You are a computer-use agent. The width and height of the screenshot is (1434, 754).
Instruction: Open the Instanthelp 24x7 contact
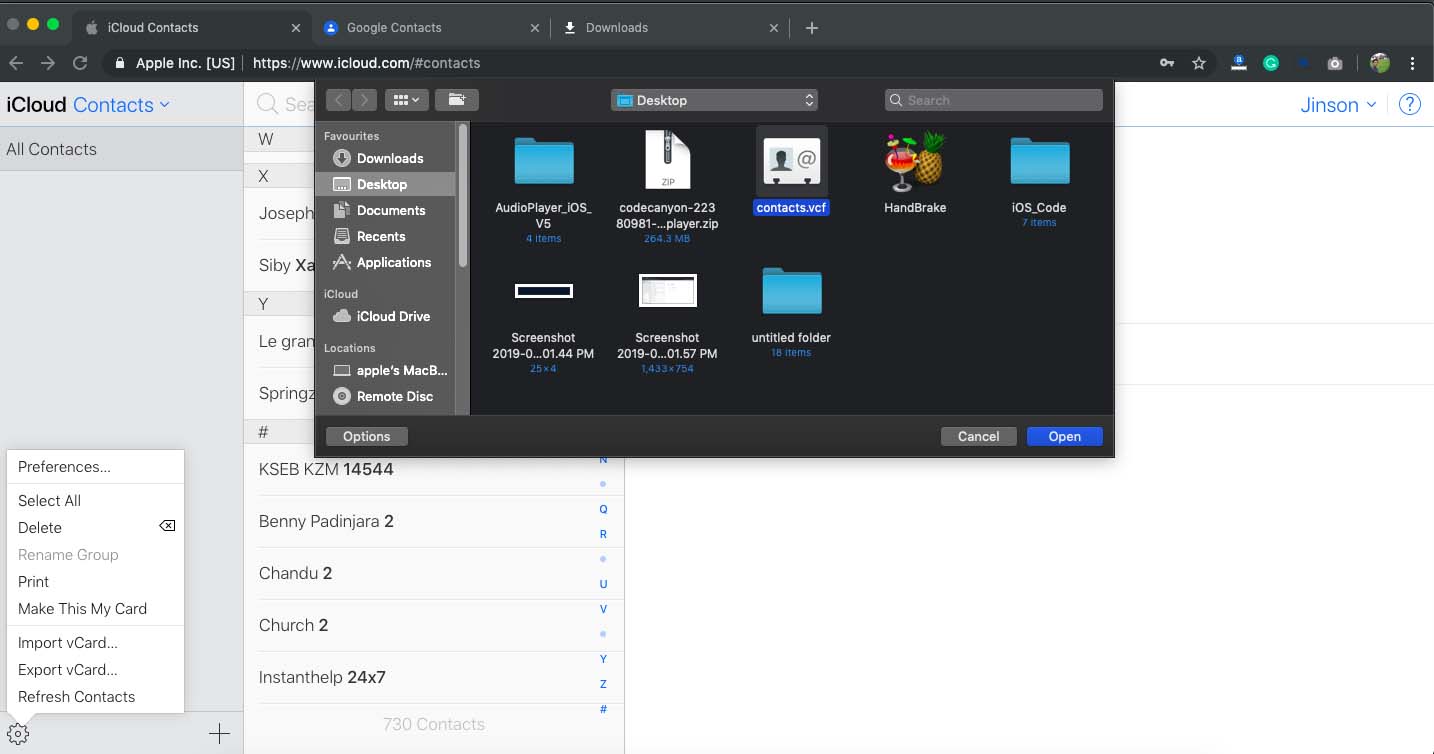point(434,677)
